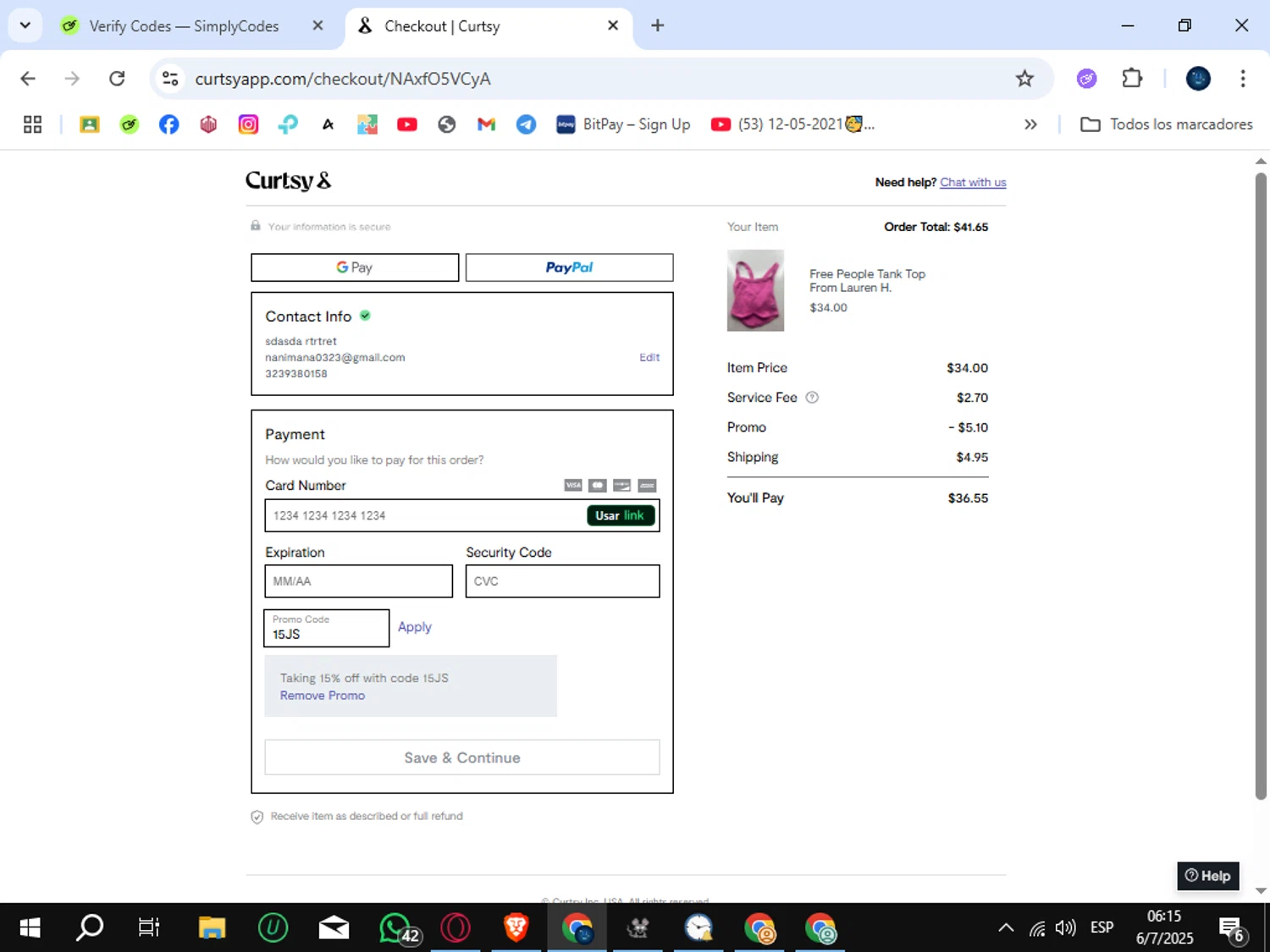The width and height of the screenshot is (1270, 952).
Task: Open Brave browser from taskbar
Action: tap(516, 927)
